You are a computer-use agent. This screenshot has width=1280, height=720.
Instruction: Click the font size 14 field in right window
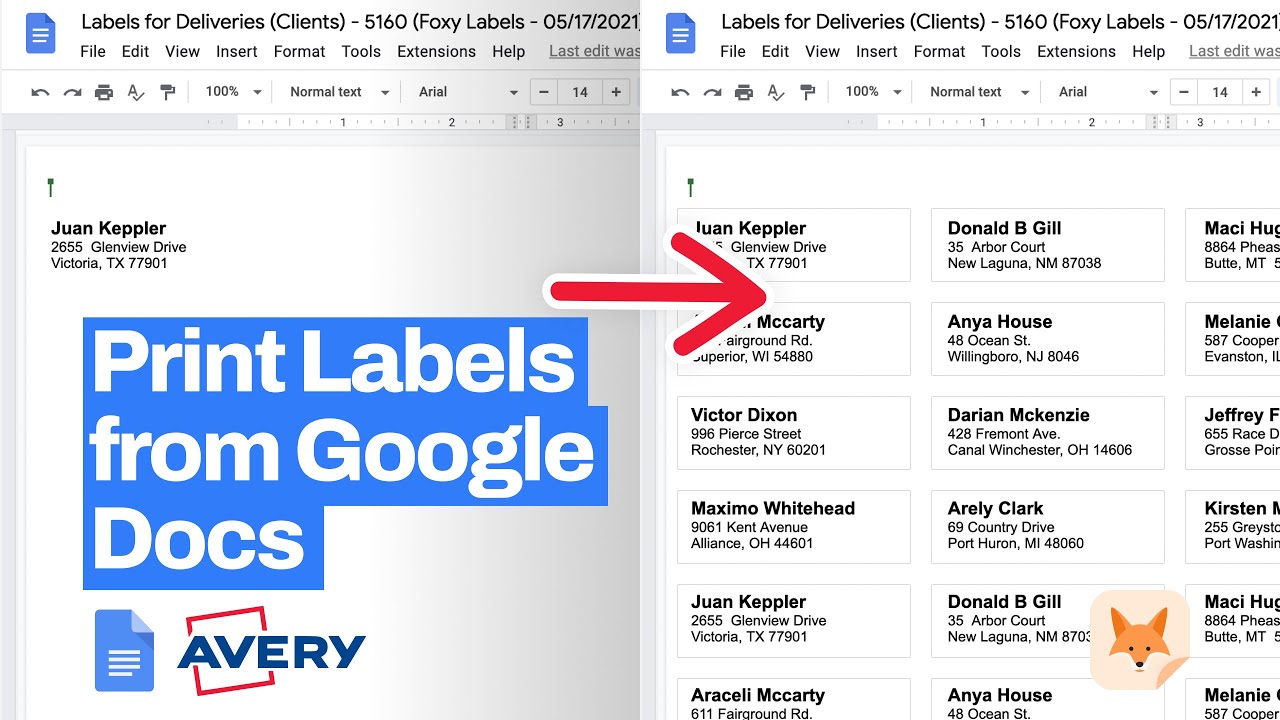coord(1220,92)
